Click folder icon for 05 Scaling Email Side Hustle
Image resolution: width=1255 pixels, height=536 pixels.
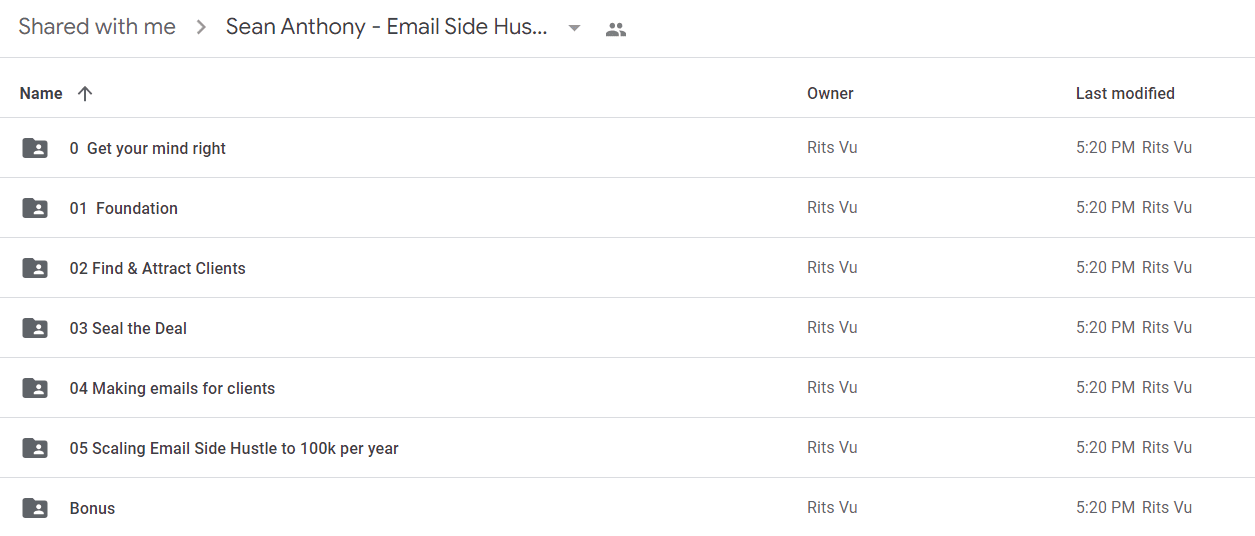point(35,448)
